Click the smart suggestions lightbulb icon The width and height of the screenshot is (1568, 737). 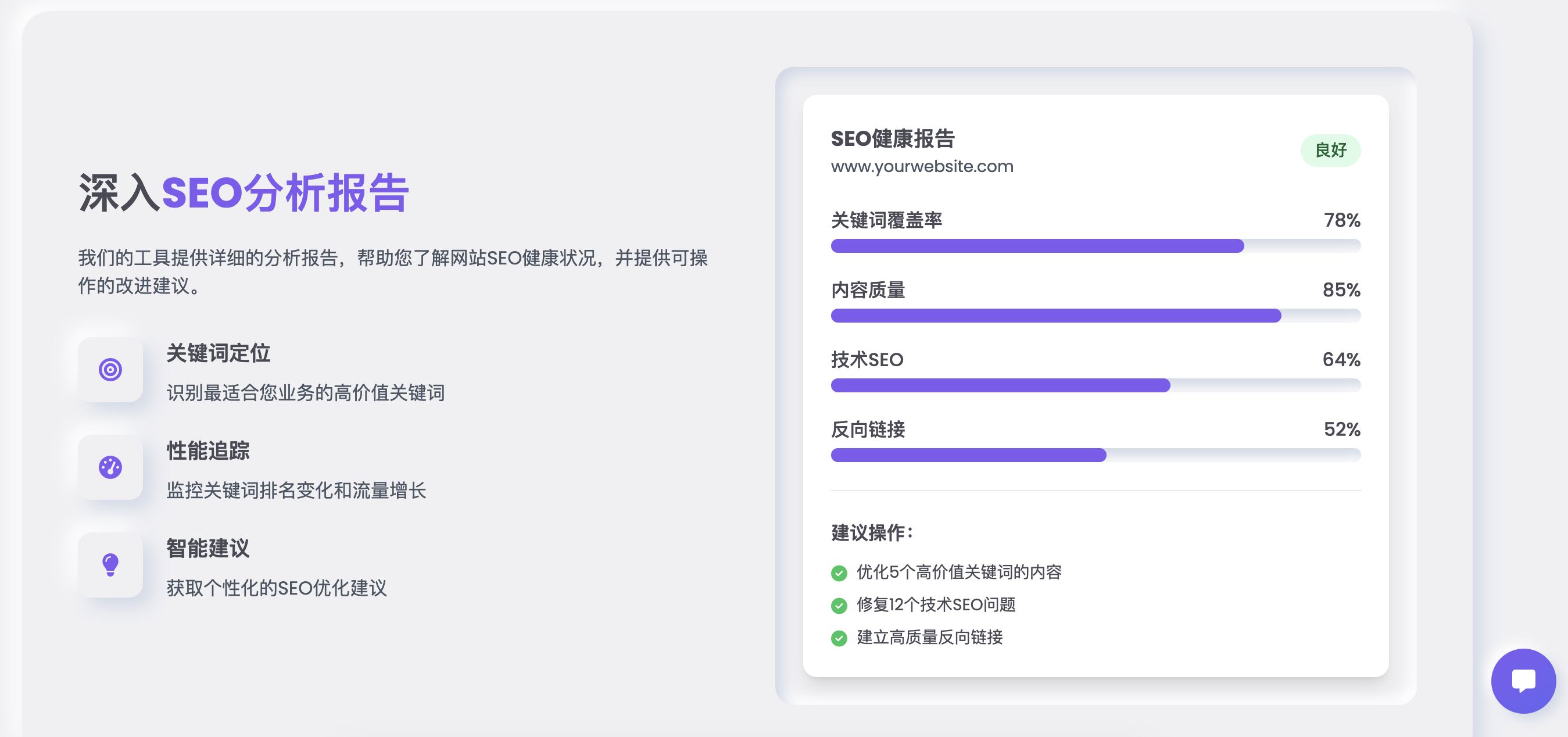[110, 565]
